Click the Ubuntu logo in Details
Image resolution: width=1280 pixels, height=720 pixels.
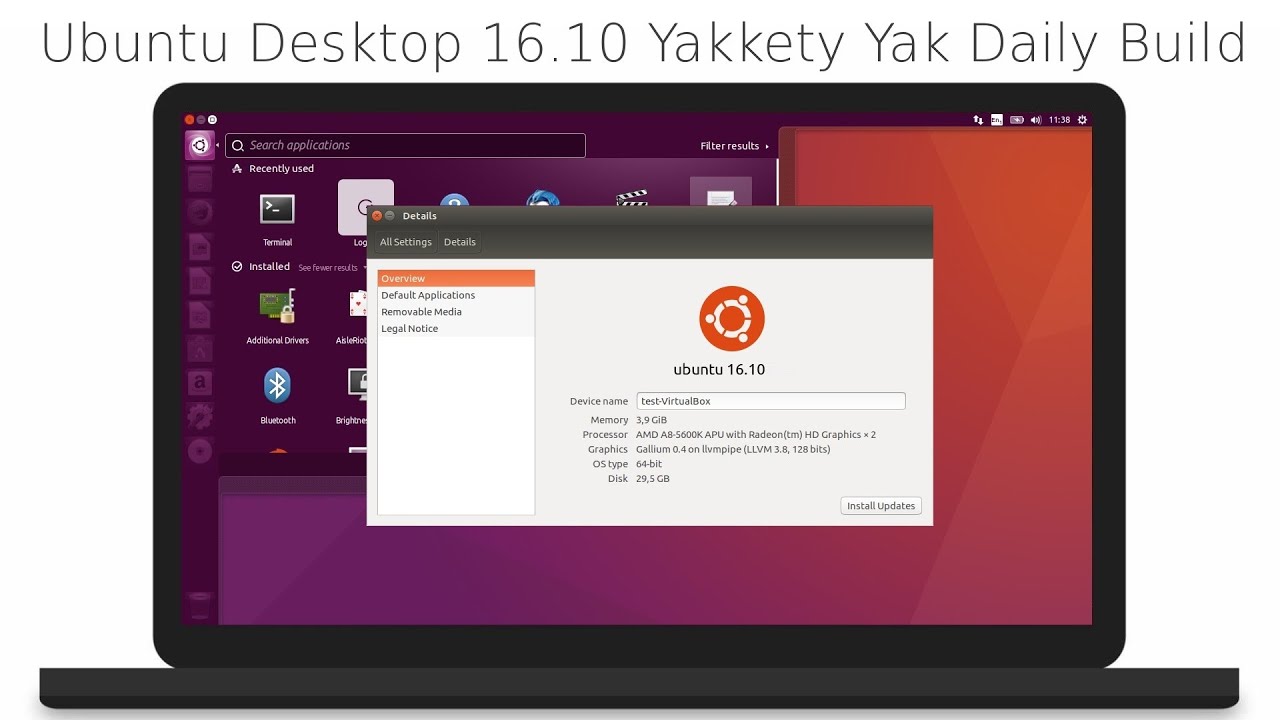(x=732, y=319)
